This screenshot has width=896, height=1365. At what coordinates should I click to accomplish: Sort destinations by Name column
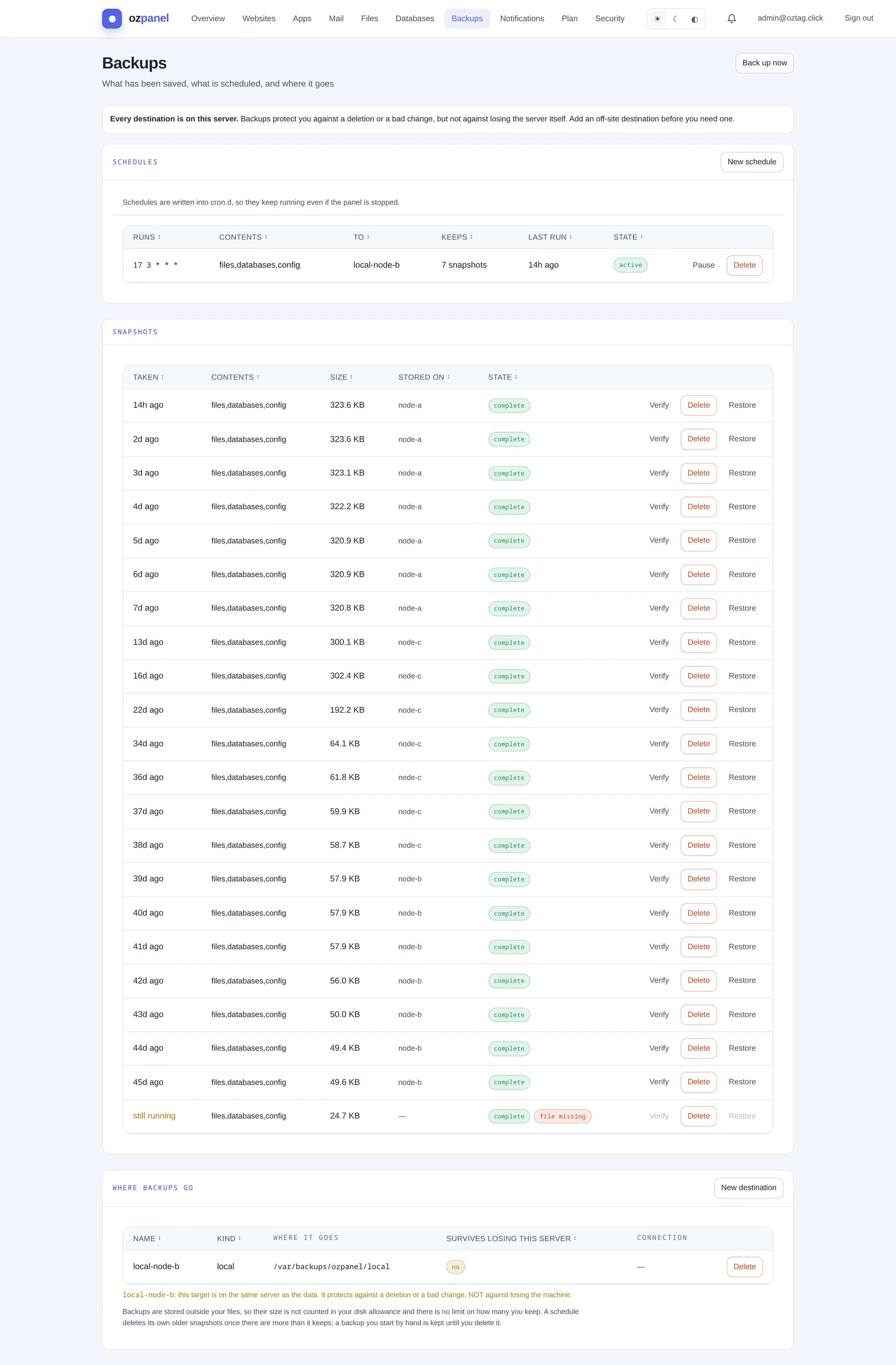click(x=147, y=1238)
